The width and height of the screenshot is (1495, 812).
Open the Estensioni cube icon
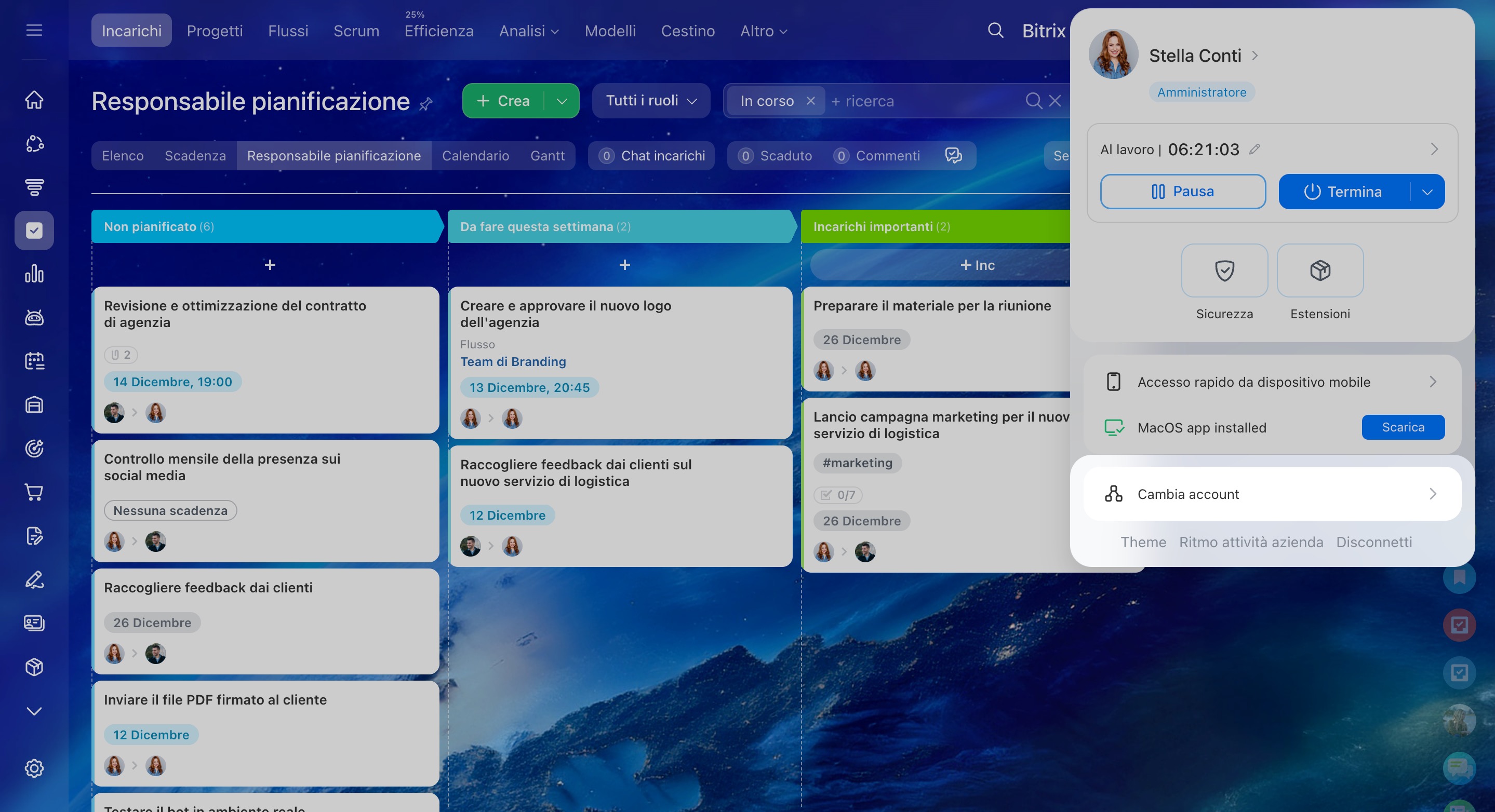click(1320, 270)
